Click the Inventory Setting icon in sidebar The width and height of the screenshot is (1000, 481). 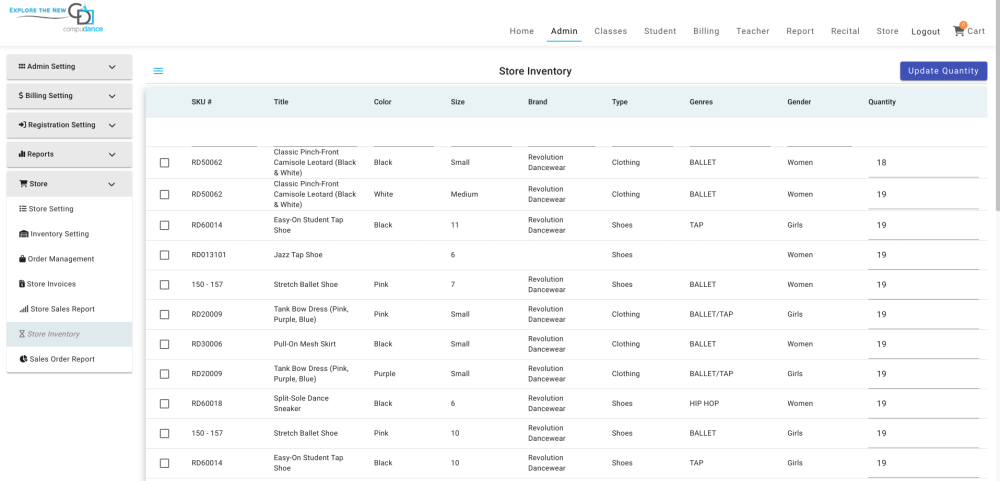(x=24, y=234)
